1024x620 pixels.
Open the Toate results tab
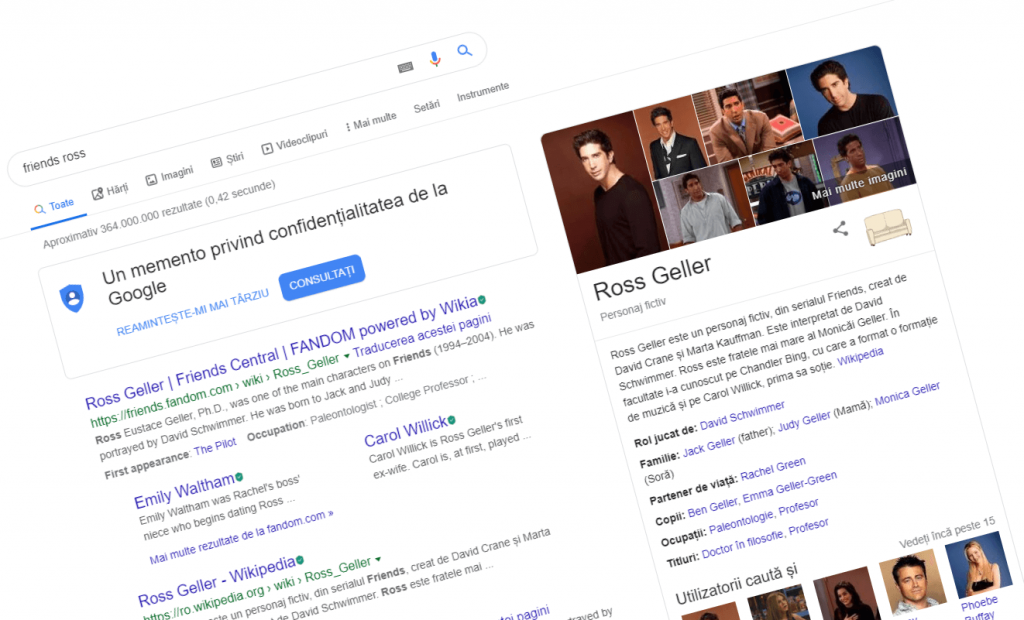55,207
